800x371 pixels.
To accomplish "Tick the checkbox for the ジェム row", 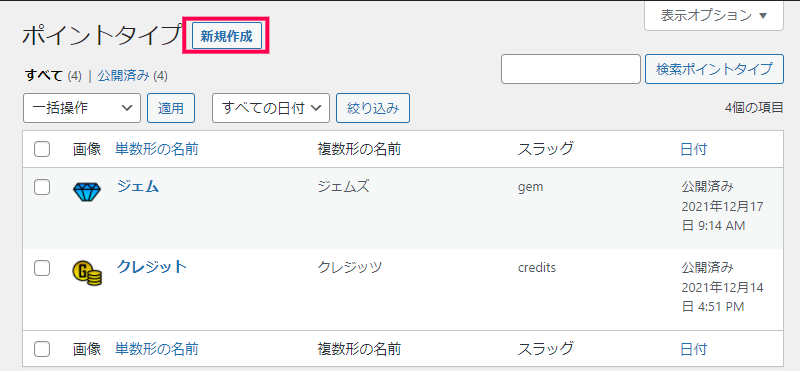I will point(42,187).
